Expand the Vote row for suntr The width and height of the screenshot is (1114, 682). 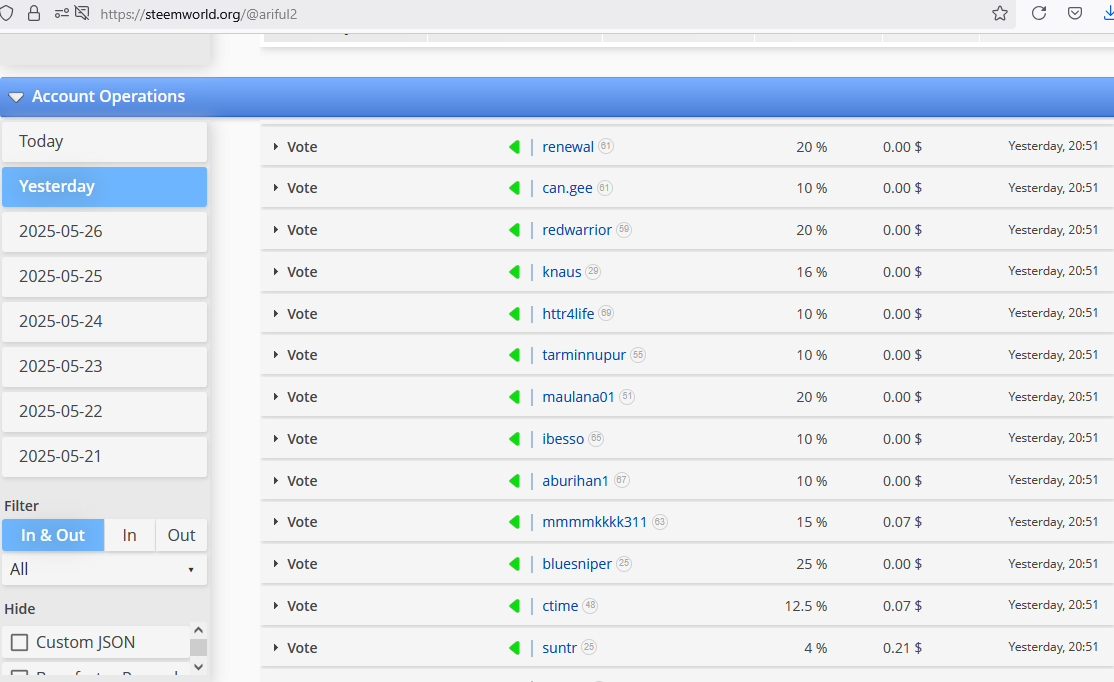277,647
